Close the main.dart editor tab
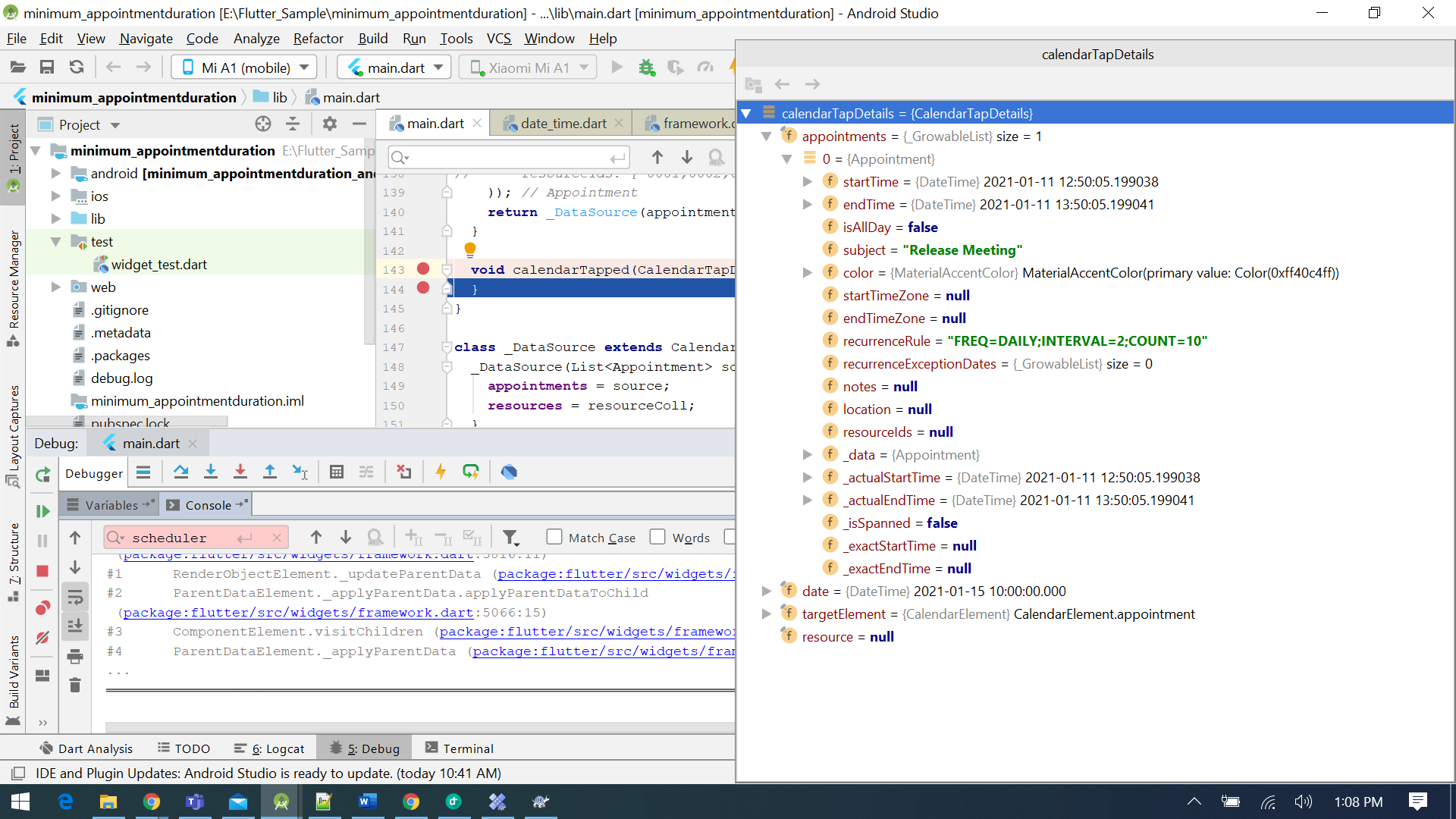The width and height of the screenshot is (1456, 819). (x=477, y=123)
